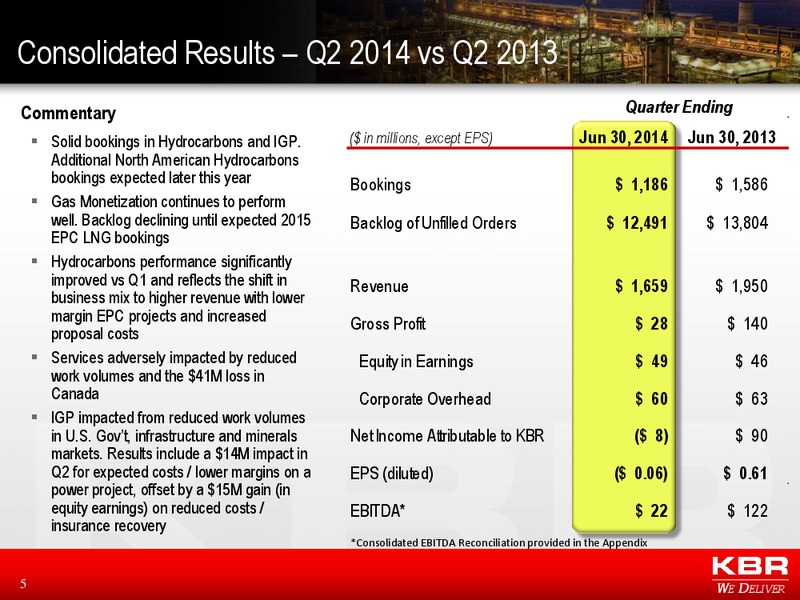Select the $ 0.61 EPS value
Image resolution: width=800 pixels, height=600 pixels.
pos(745,473)
